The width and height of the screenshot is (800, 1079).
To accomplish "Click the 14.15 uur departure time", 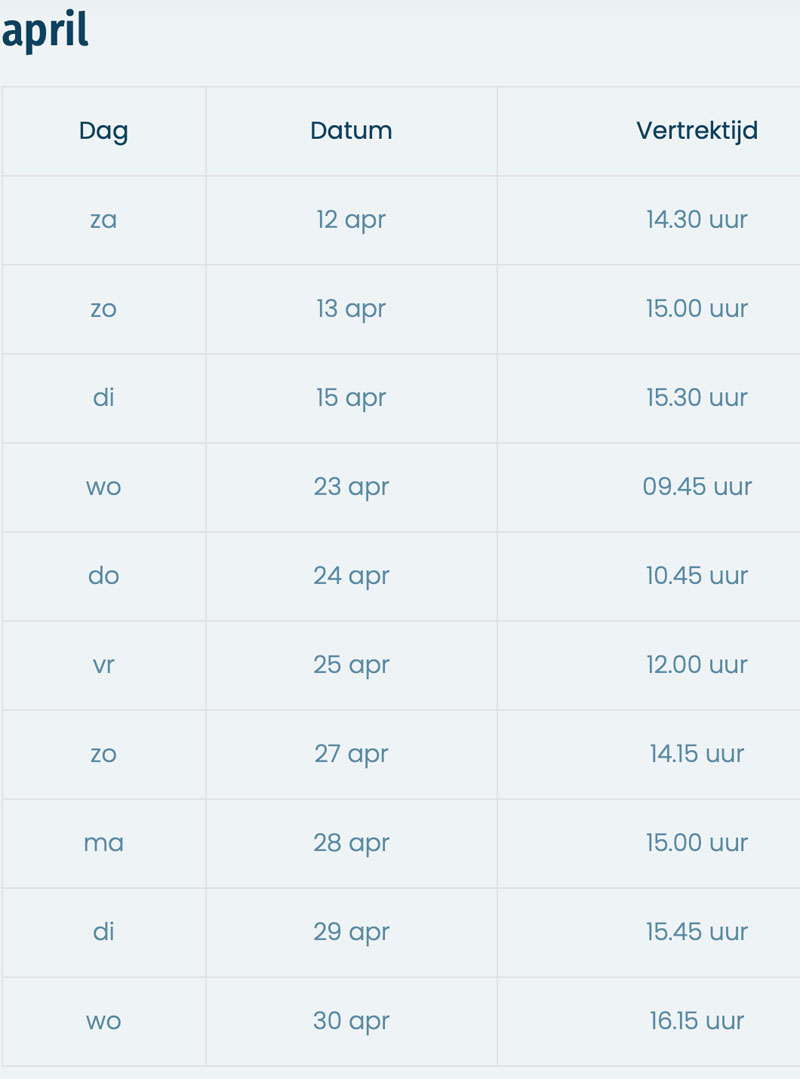I will tap(697, 754).
